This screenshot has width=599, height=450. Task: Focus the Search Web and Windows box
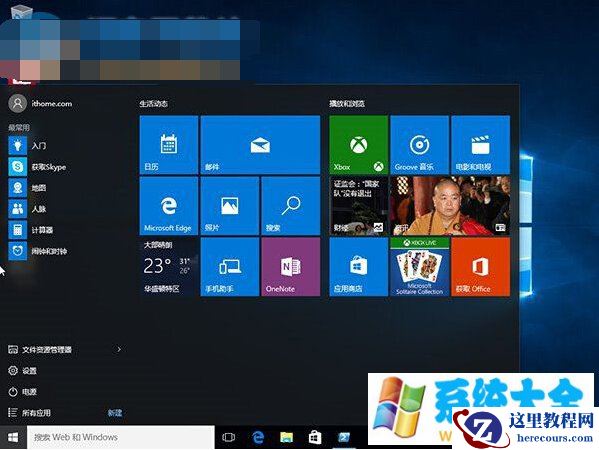coord(121,437)
